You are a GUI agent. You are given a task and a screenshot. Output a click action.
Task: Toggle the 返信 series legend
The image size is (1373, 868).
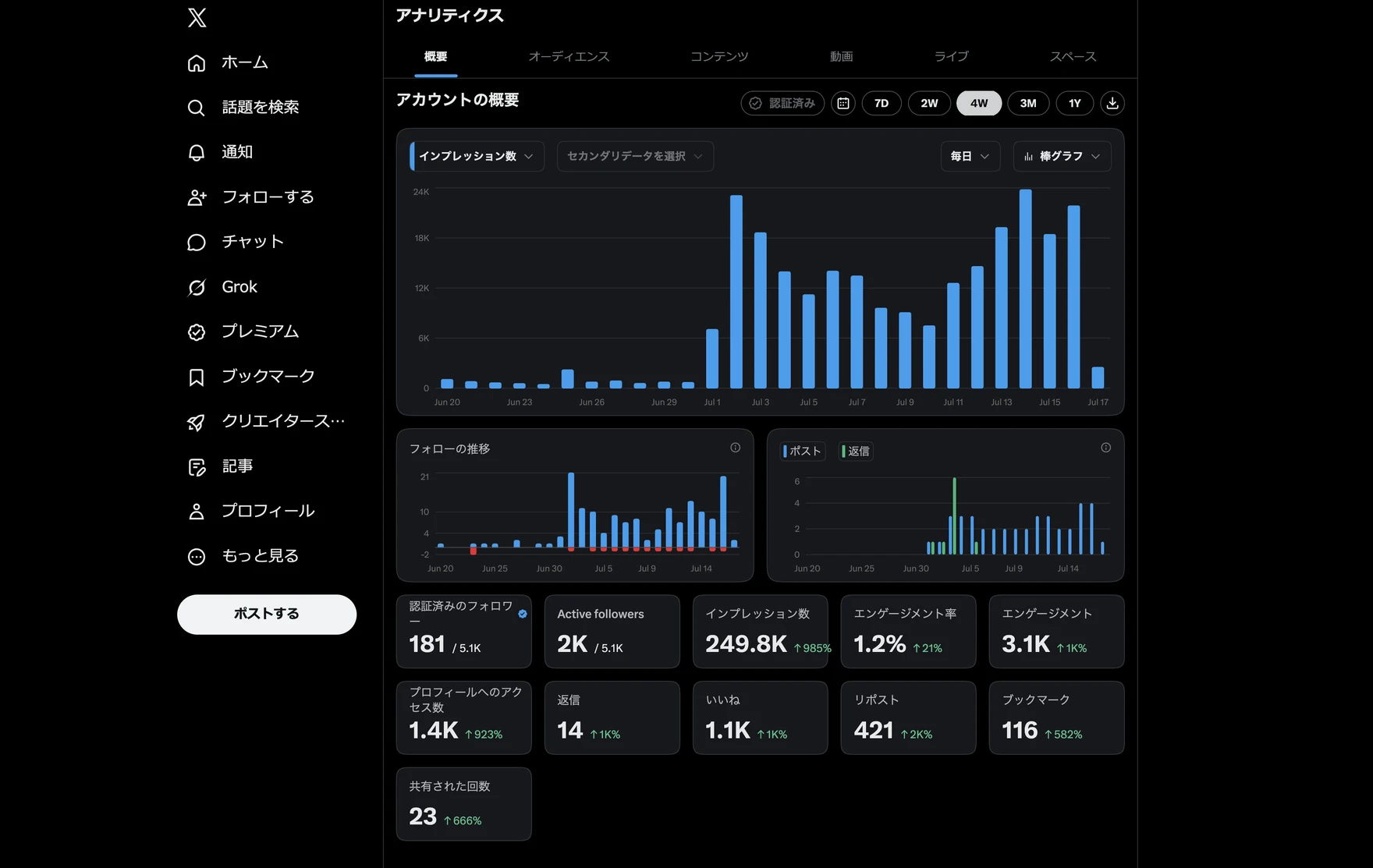856,451
